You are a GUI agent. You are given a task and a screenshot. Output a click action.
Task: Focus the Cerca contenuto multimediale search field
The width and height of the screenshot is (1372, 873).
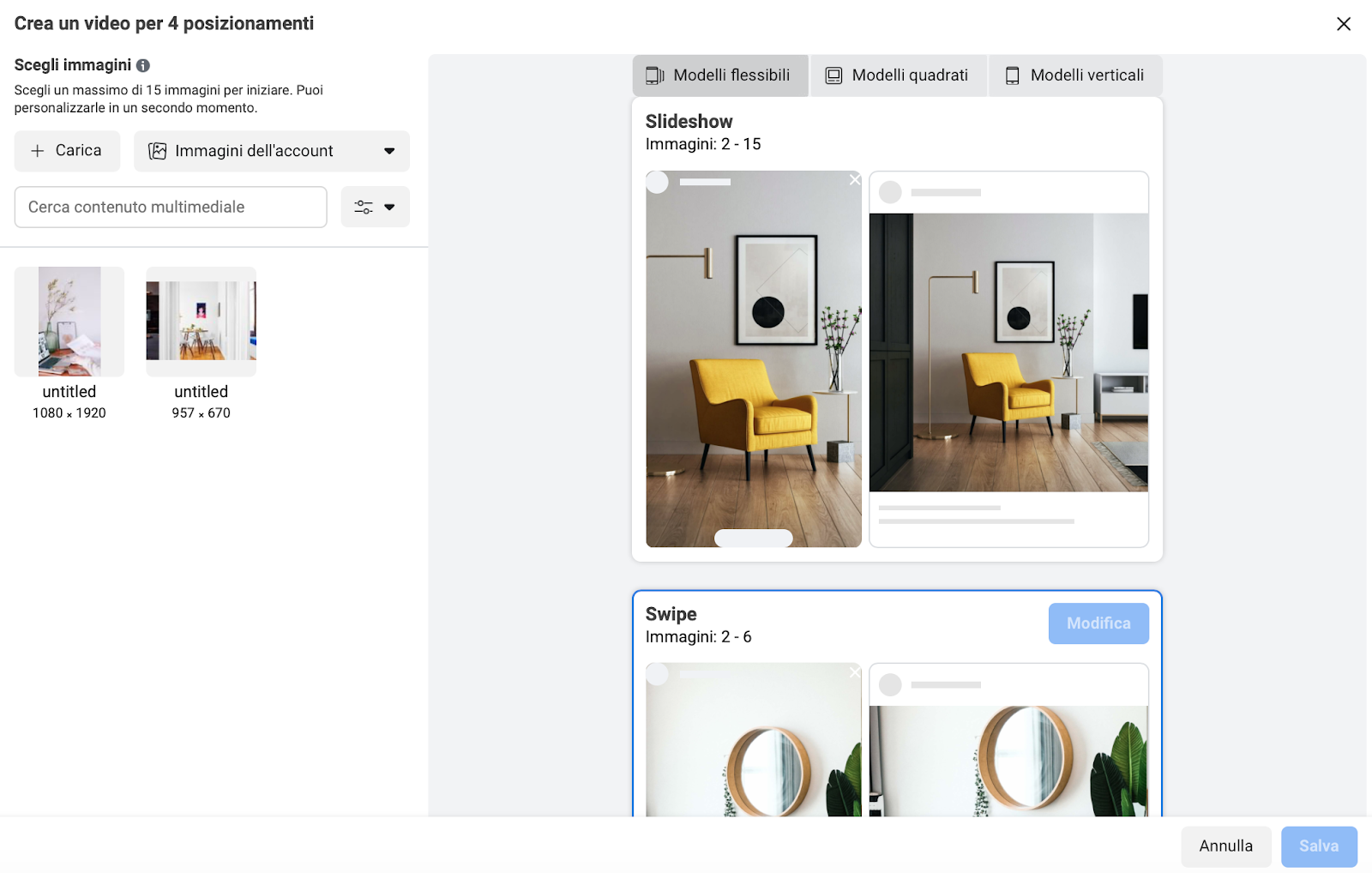pos(171,207)
